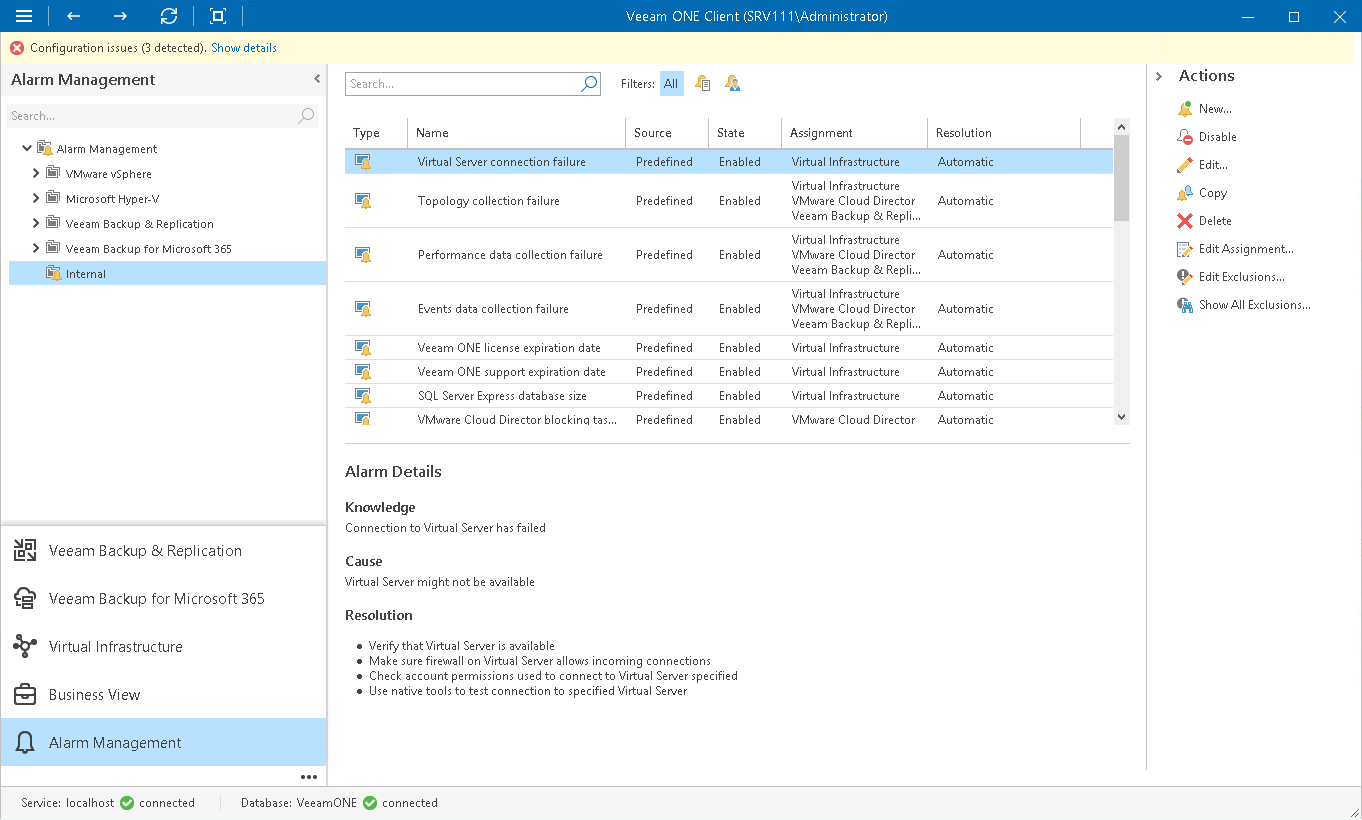Click Show All Exclusions... action
The height and width of the screenshot is (820, 1362).
click(1255, 305)
